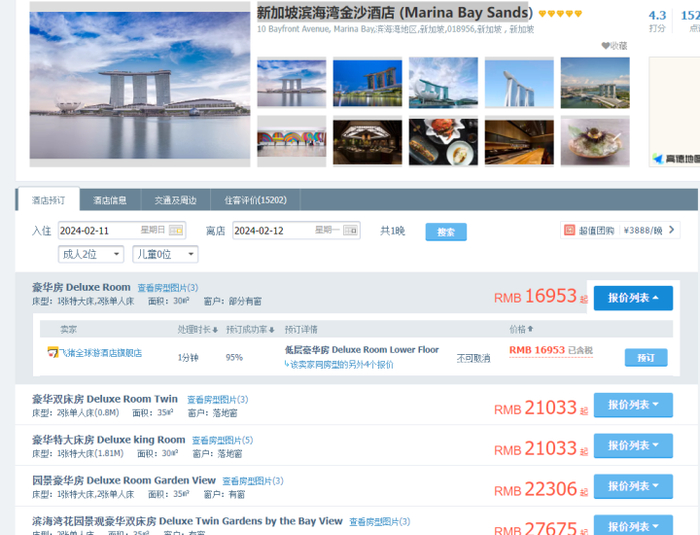Click 豪华双床房 Deluxe Room Twin room name

tap(105, 399)
